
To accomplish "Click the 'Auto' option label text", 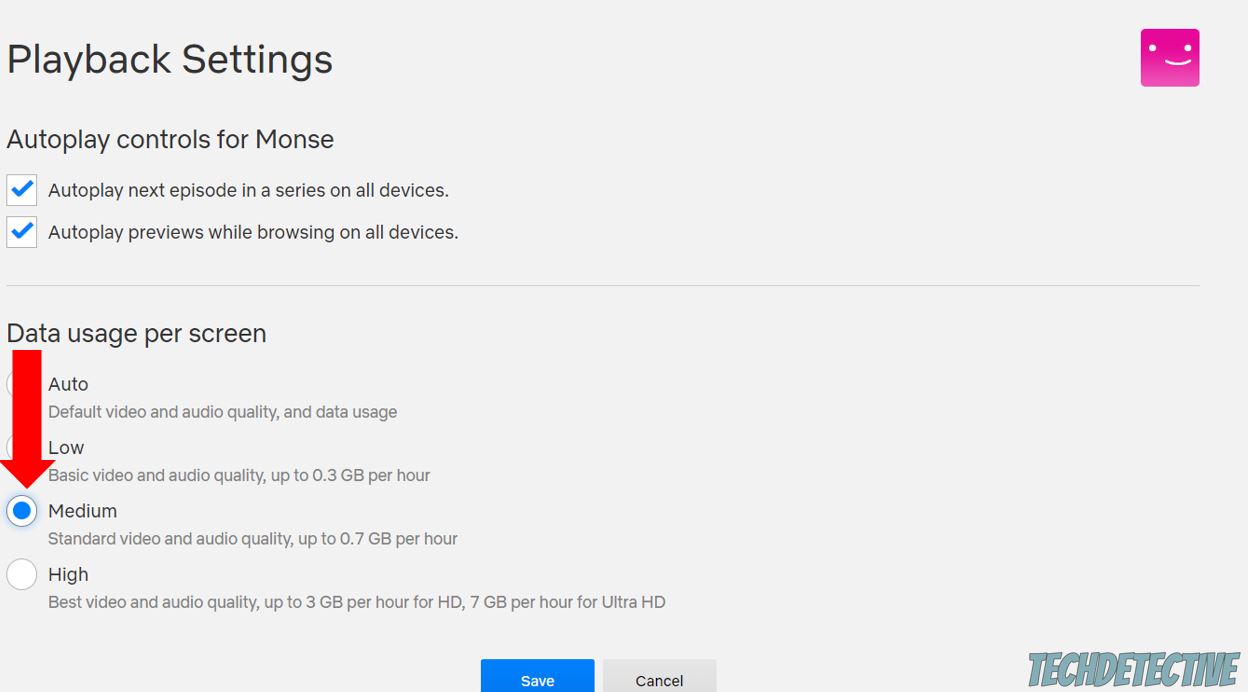I will [68, 384].
